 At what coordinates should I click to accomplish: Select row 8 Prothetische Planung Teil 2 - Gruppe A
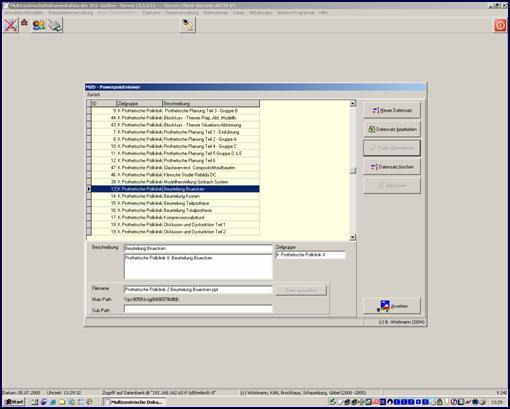[175, 139]
